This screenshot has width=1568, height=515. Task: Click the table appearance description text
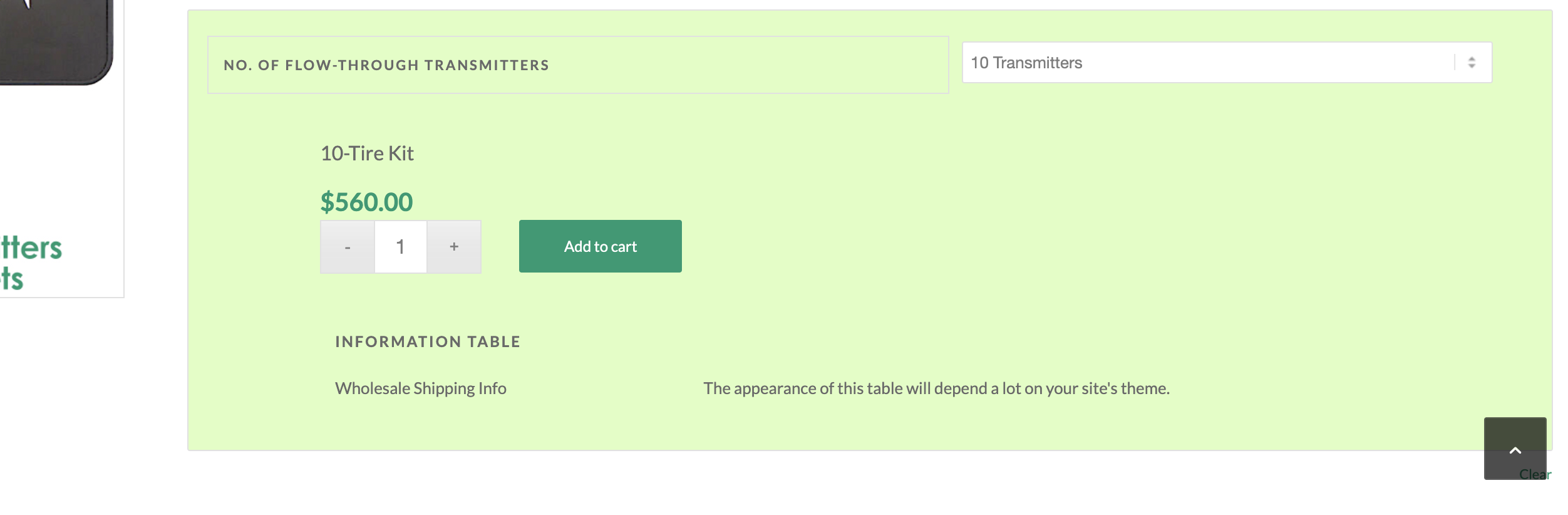[936, 388]
